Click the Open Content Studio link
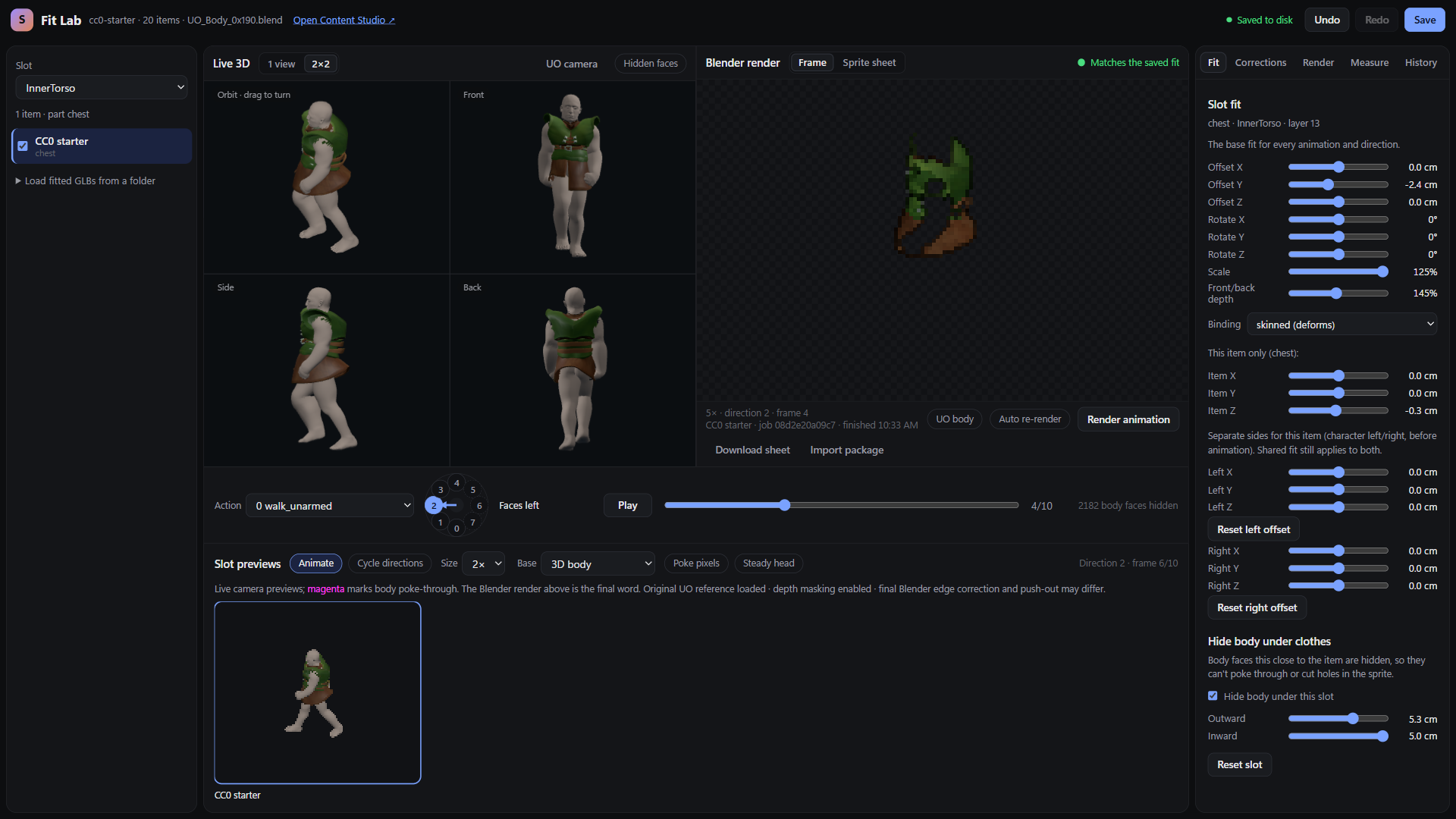Image resolution: width=1456 pixels, height=819 pixels. point(344,20)
